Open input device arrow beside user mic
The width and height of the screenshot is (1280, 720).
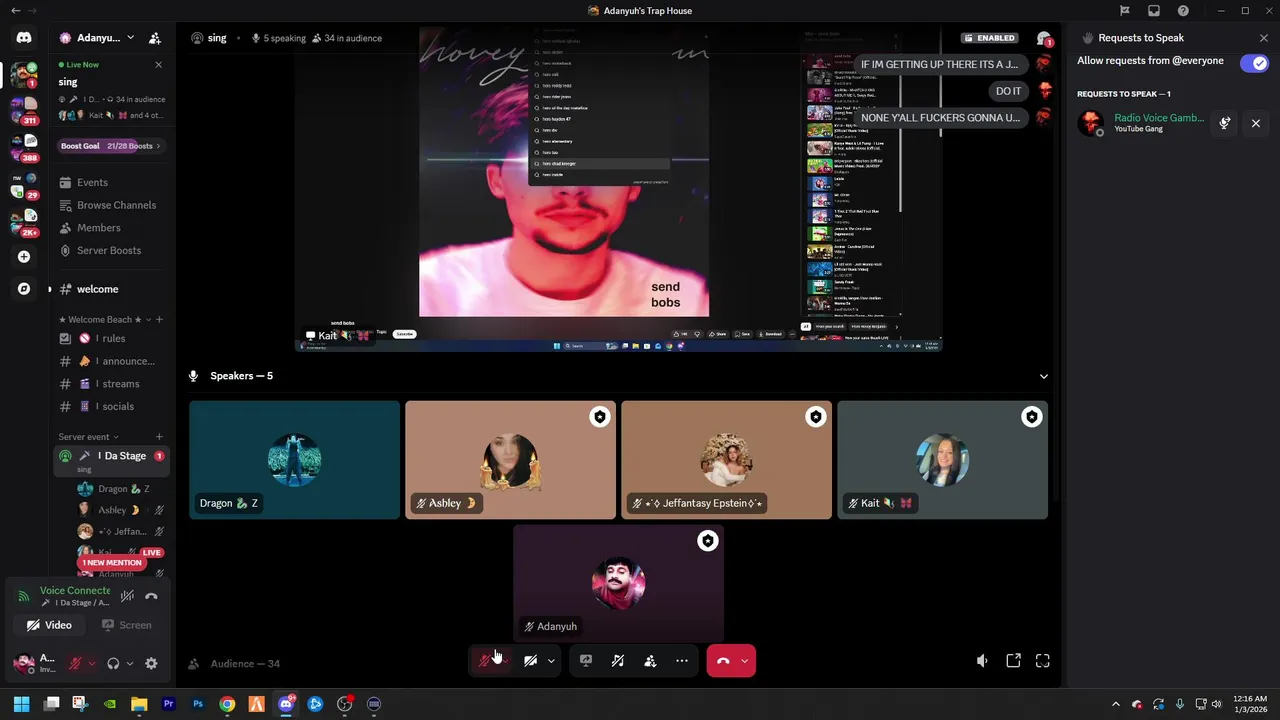(x=91, y=664)
